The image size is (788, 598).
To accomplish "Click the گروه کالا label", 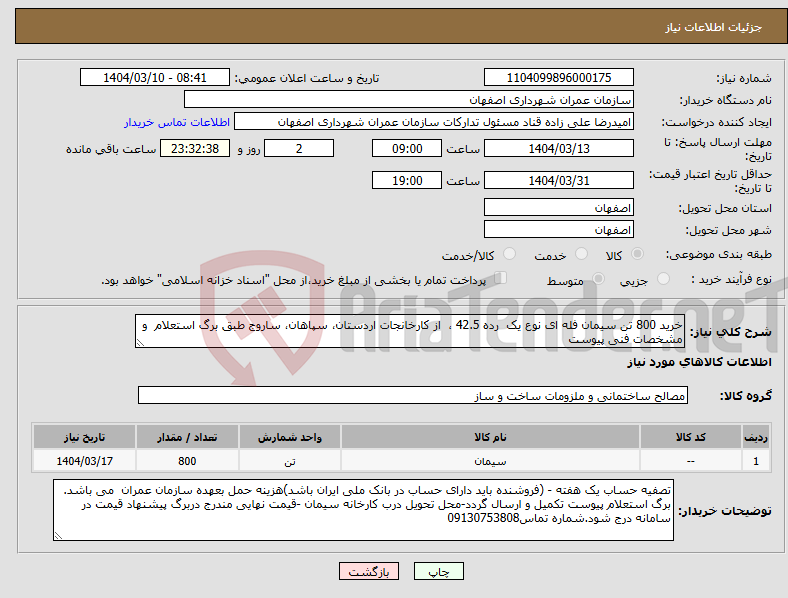I will tap(746, 396).
